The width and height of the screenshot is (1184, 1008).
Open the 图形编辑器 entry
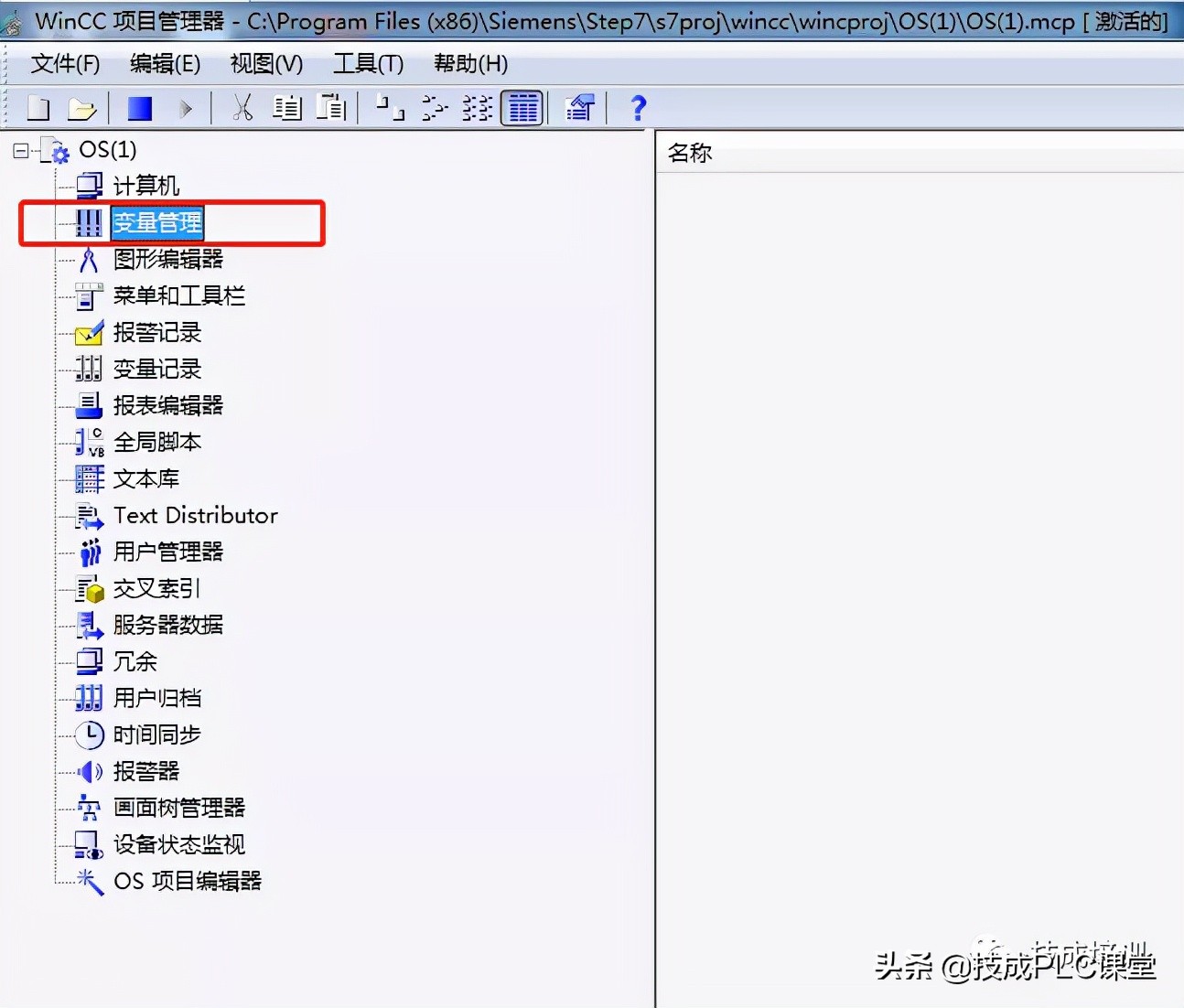point(168,259)
